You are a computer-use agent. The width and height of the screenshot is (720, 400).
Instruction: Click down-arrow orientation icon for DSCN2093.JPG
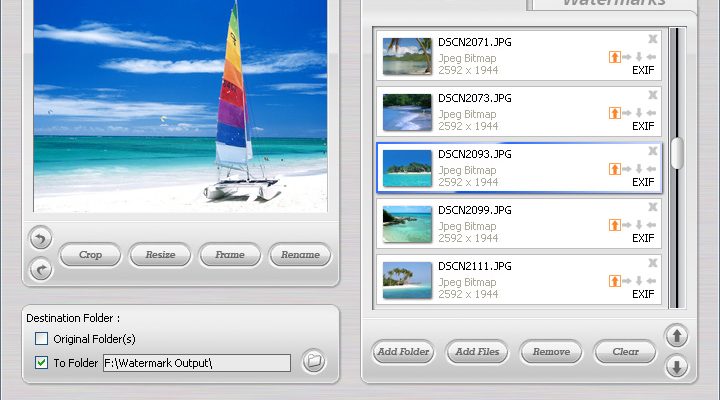tap(639, 169)
